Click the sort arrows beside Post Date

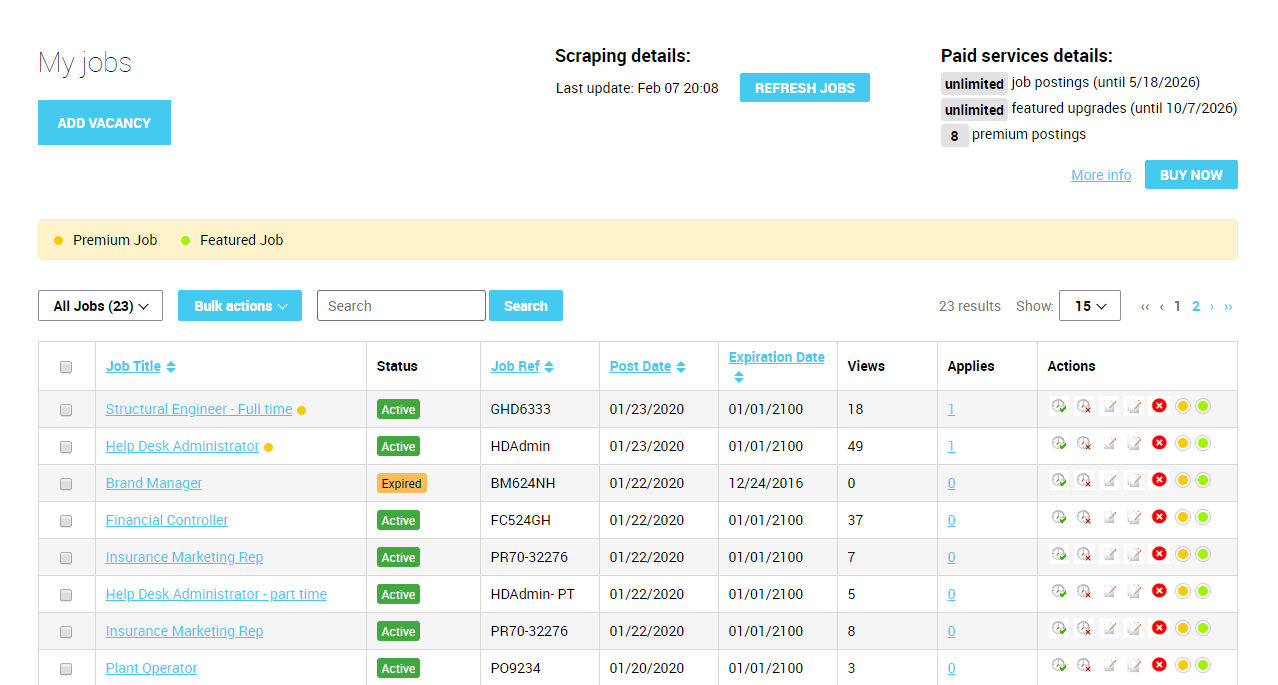tap(681, 367)
